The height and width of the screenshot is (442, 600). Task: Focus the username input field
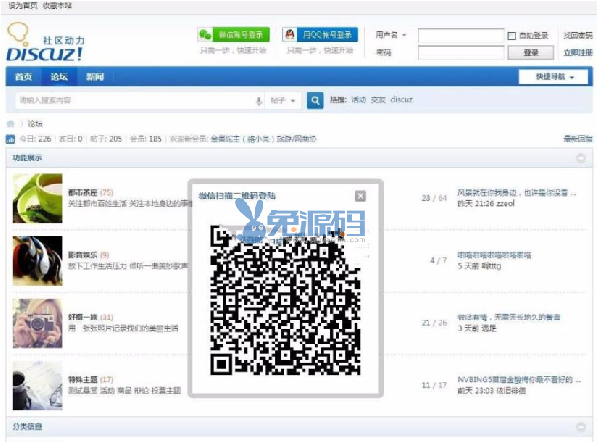click(x=461, y=36)
